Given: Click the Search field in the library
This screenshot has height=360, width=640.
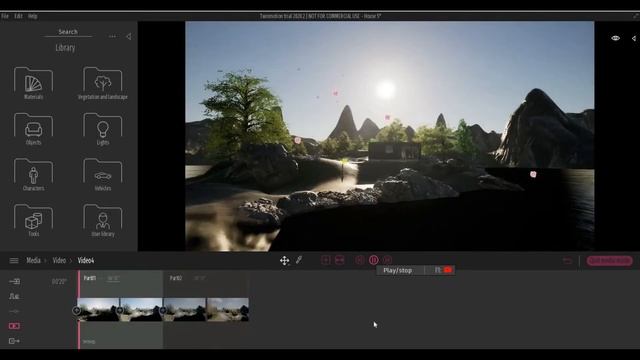Looking at the screenshot, I should coord(68,32).
